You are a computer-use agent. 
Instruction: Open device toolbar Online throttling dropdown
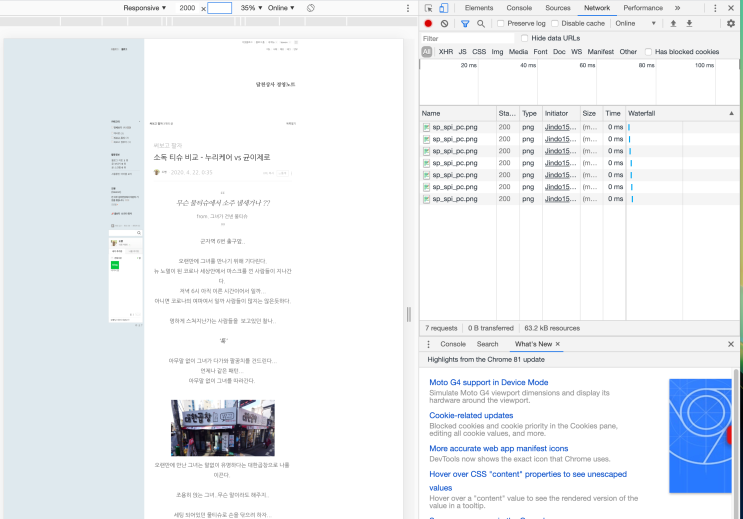click(281, 8)
